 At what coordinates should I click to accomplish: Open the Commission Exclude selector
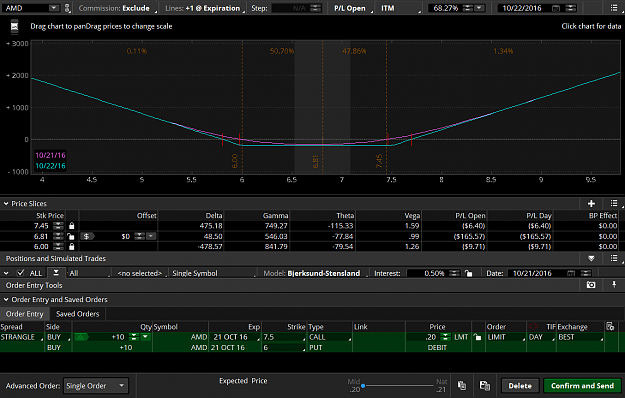point(117,8)
